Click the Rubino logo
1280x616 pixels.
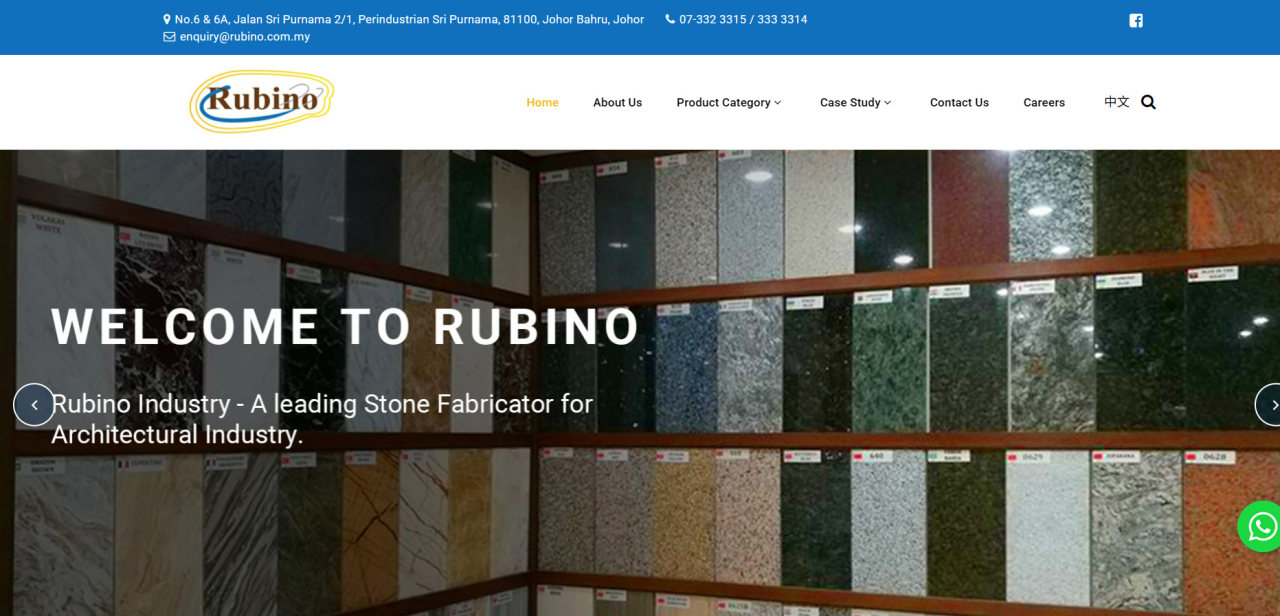click(x=260, y=101)
